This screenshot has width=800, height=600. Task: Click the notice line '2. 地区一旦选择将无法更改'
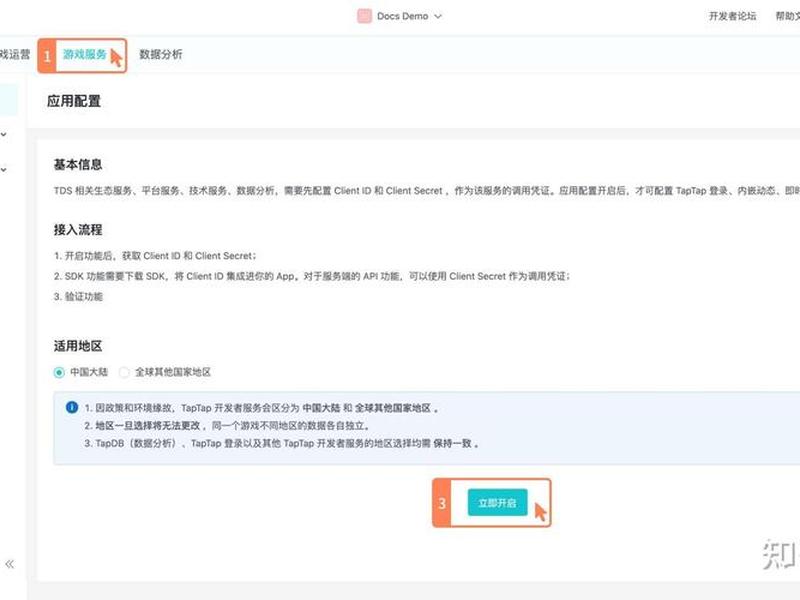(227, 426)
